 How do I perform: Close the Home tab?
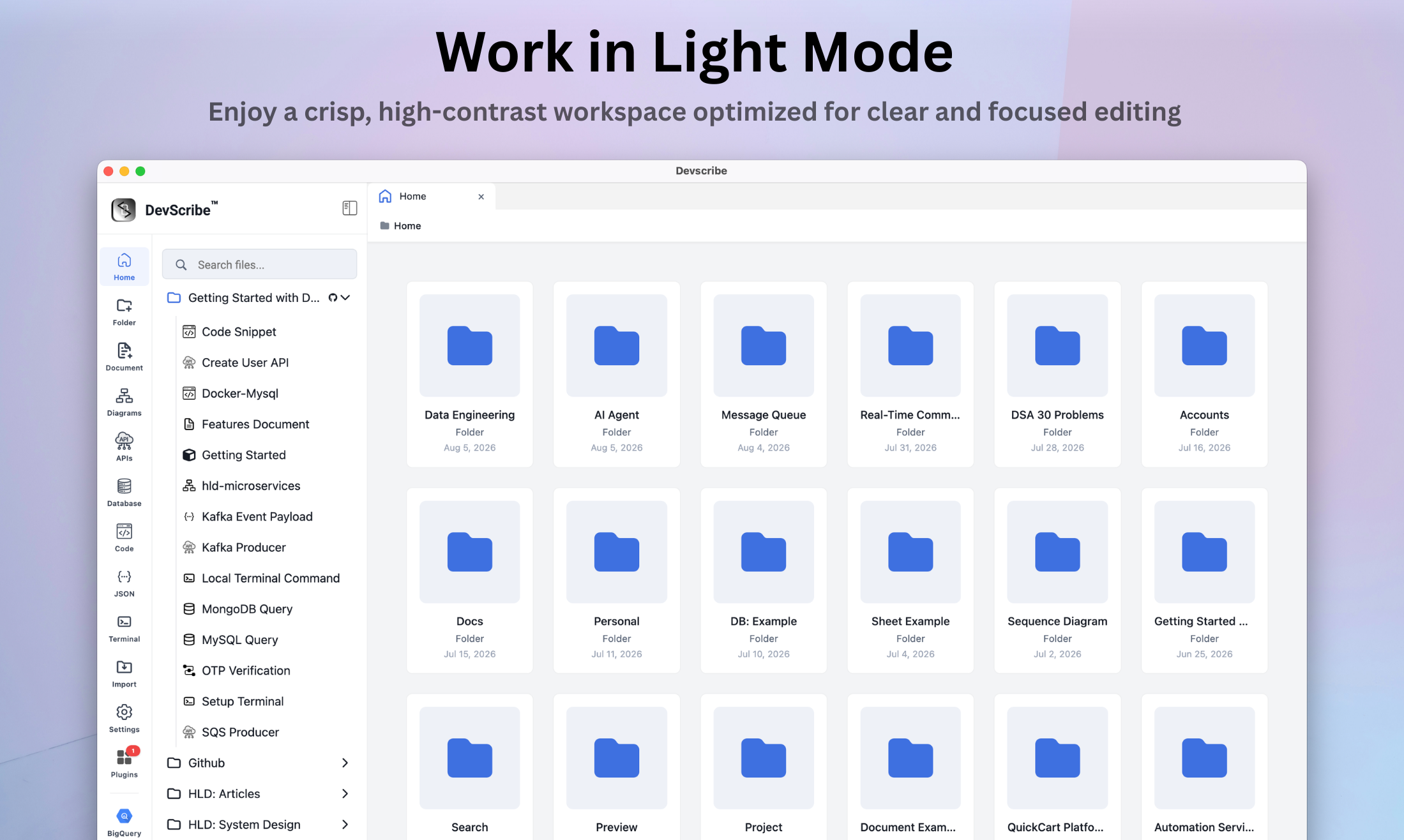481,197
